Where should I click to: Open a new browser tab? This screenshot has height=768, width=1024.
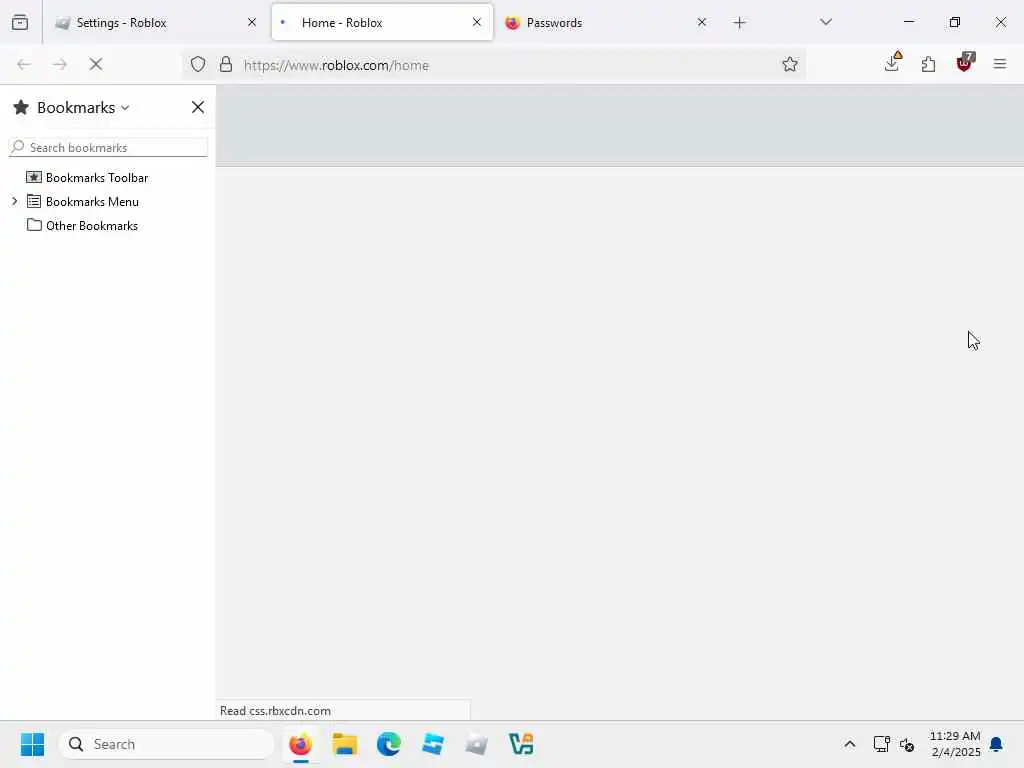coord(739,23)
